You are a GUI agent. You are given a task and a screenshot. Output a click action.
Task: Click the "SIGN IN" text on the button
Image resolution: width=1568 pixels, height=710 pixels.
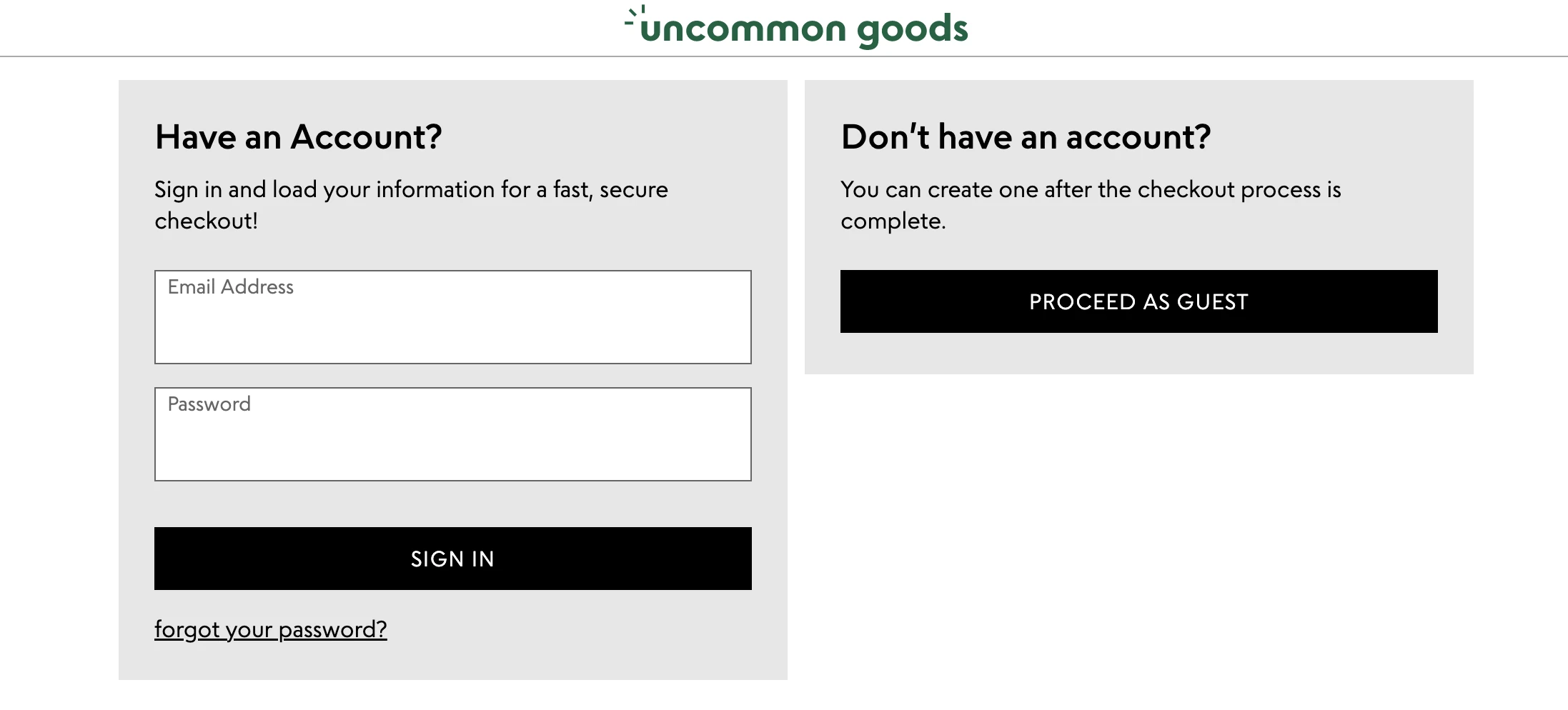[452, 559]
